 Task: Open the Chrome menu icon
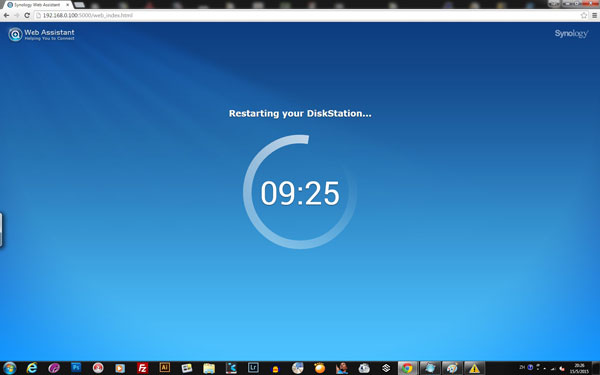[x=594, y=15]
